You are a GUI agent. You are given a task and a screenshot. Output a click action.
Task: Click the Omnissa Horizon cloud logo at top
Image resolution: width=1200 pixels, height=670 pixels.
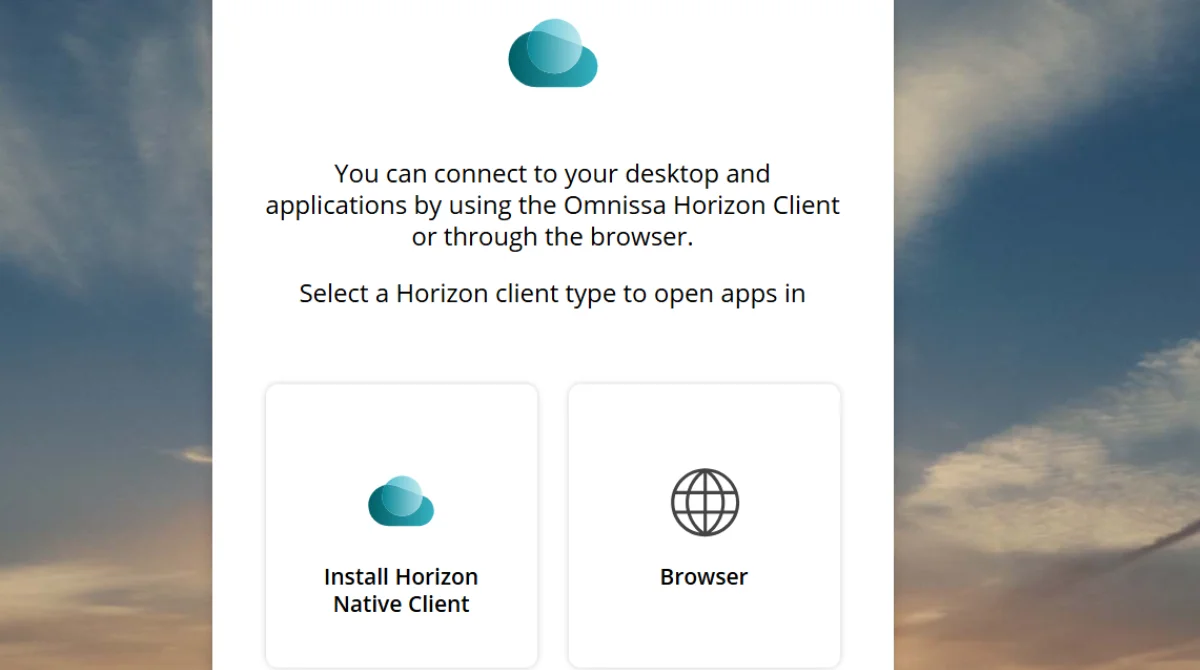pos(553,53)
